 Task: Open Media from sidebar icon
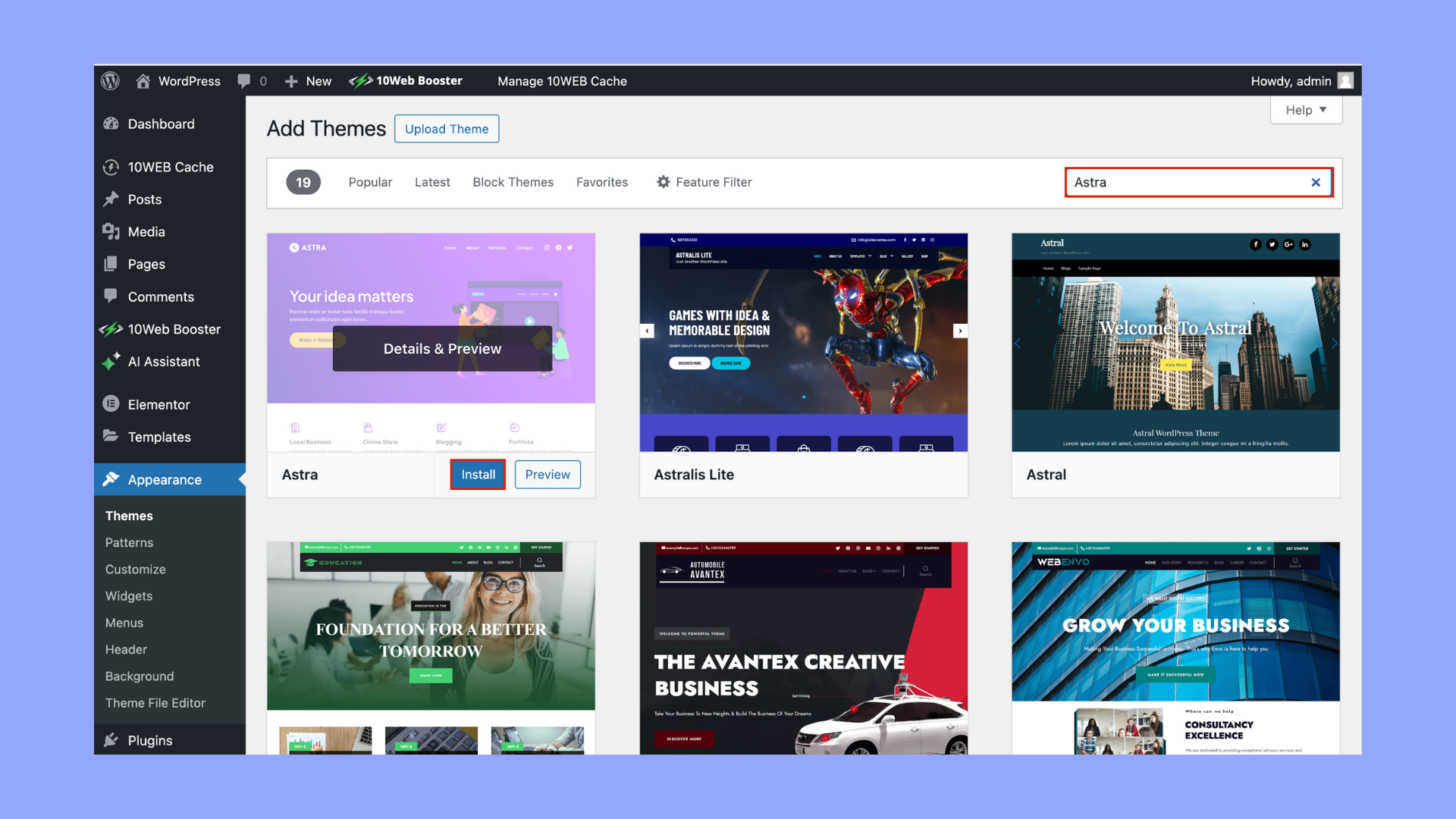click(x=111, y=232)
